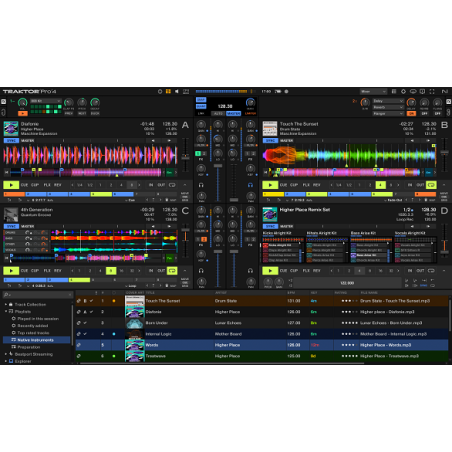Toggle SYNC on Deck A
Image resolution: width=452 pixels, height=452 pixels.
pos(11,141)
